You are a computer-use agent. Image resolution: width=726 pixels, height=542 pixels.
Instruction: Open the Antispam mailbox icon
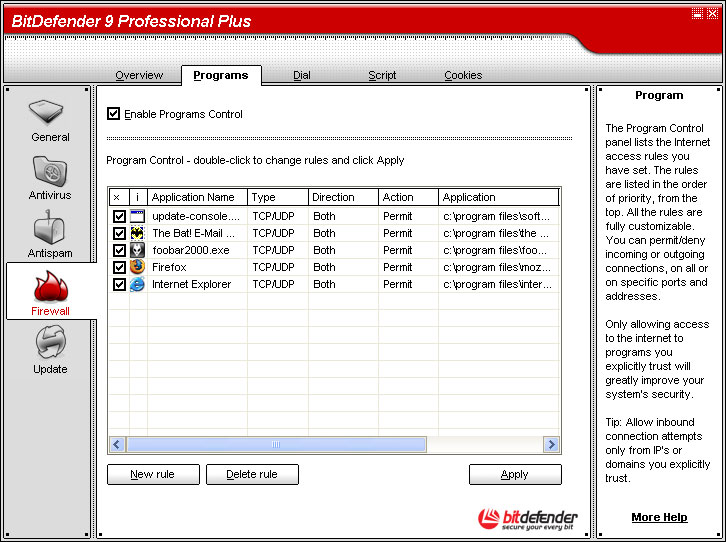[50, 228]
